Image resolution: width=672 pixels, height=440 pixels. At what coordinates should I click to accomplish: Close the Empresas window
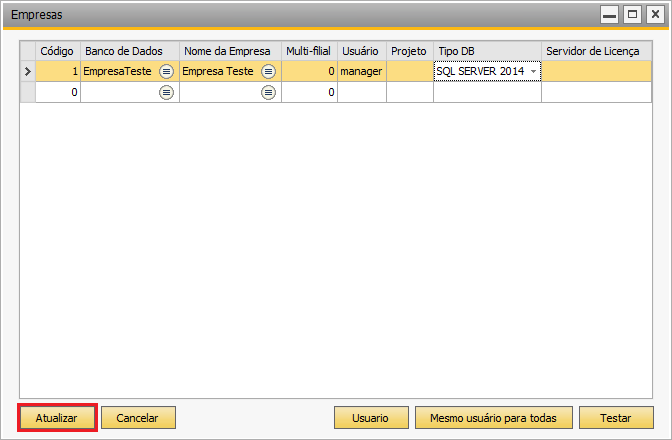click(655, 15)
